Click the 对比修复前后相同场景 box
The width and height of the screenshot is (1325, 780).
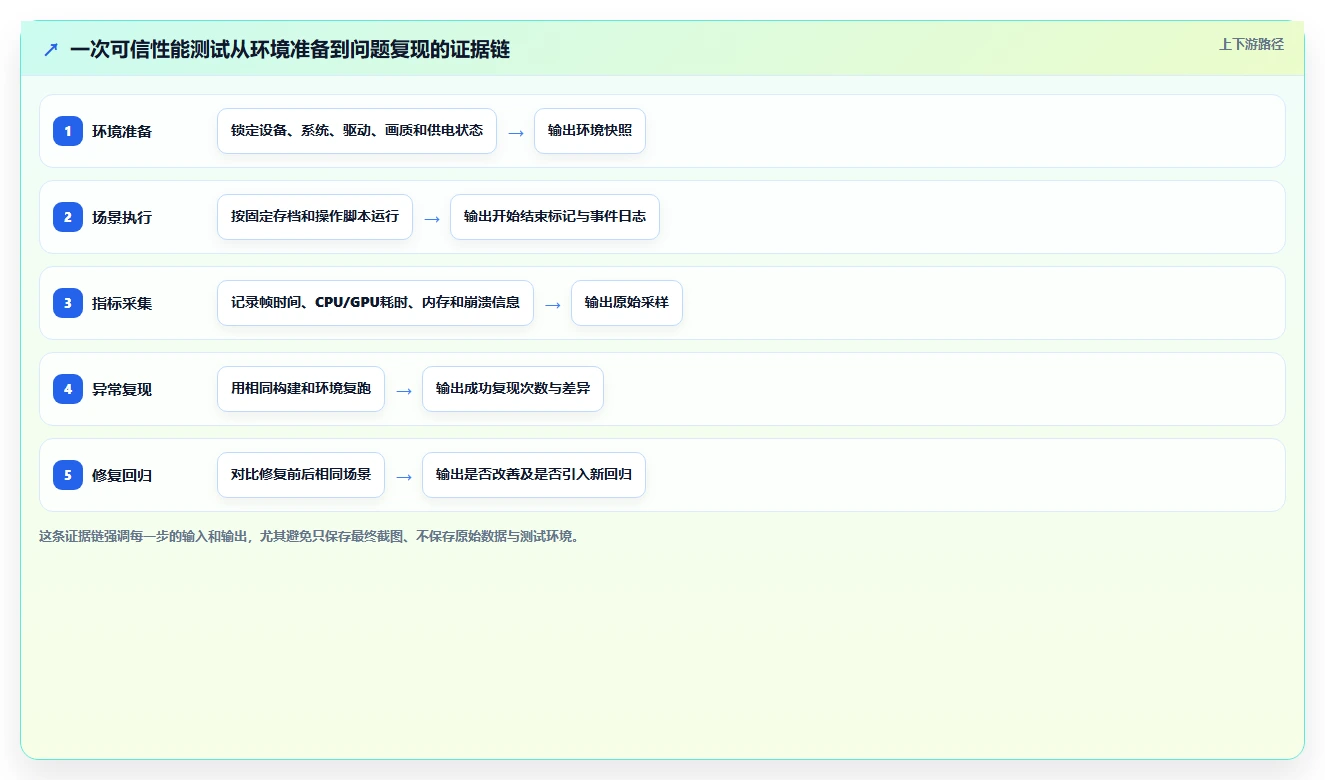tap(301, 475)
